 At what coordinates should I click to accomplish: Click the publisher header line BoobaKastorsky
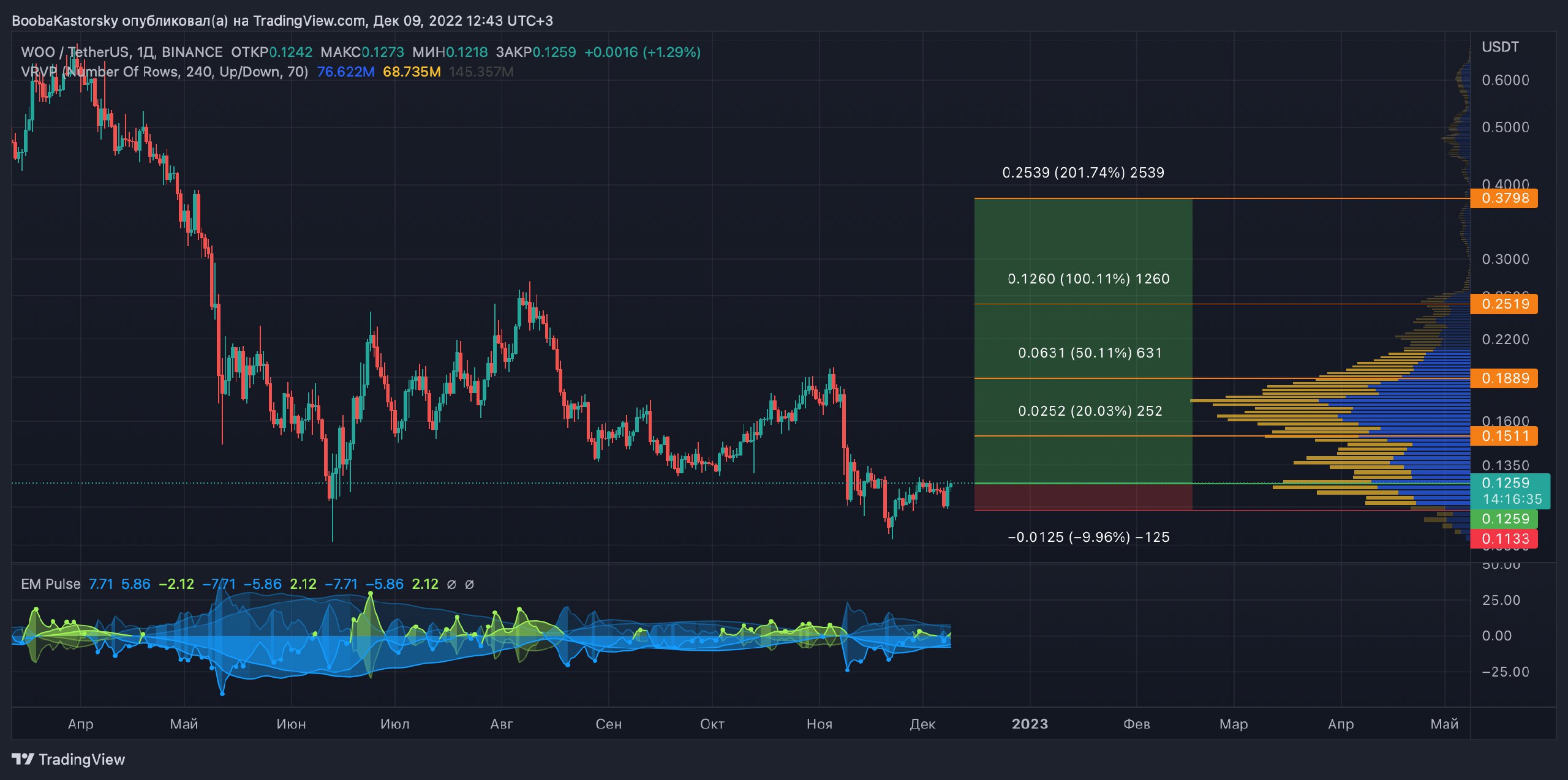coord(282,21)
